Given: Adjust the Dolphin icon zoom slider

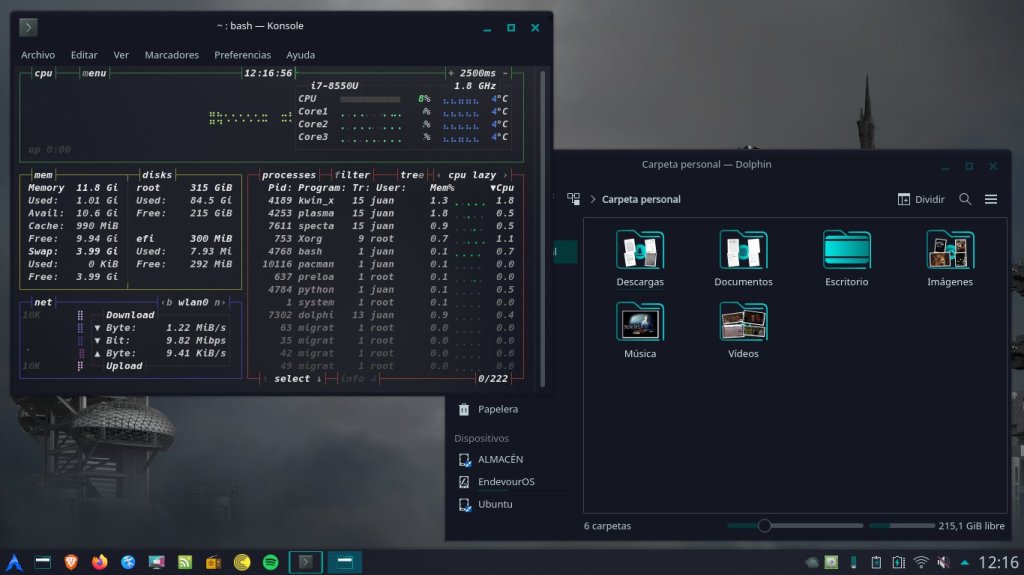Looking at the screenshot, I should coord(764,526).
